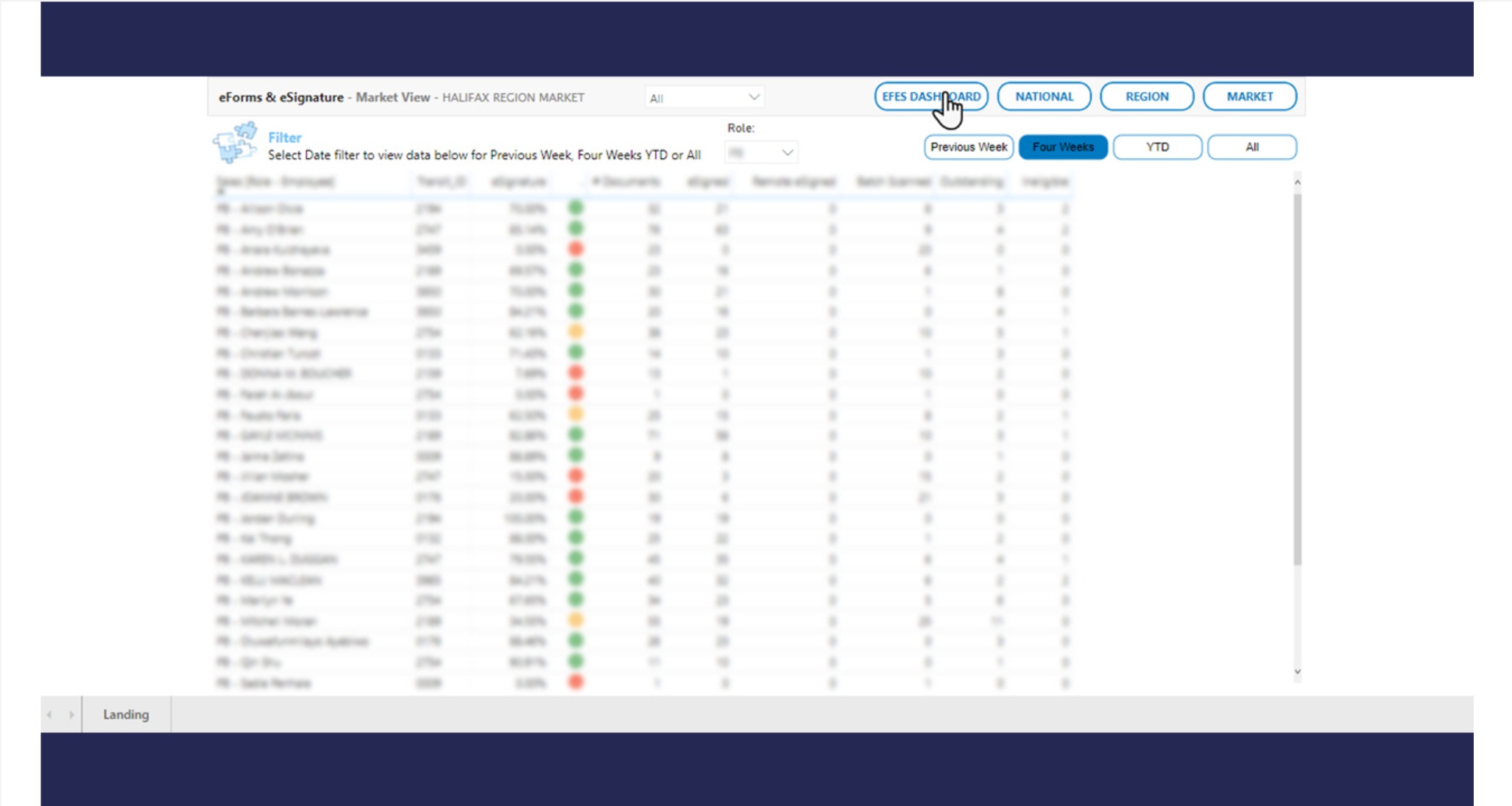Image resolution: width=1512 pixels, height=806 pixels.
Task: Click the REGION navigation button
Action: [x=1146, y=96]
